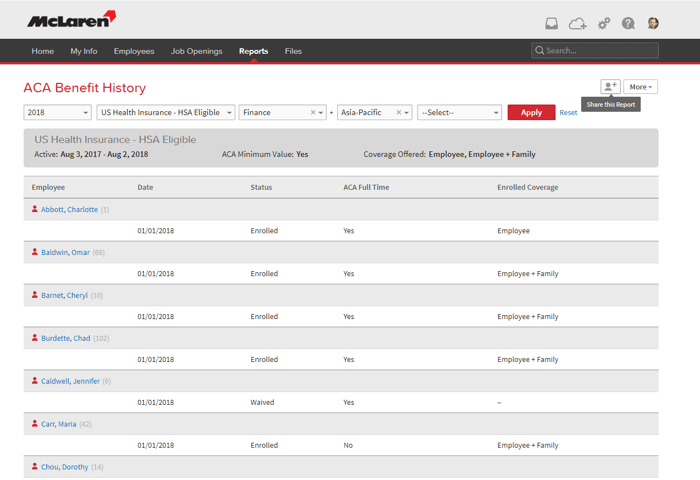Viewport: 700px width, 480px height.
Task: Click the Waived status in Caldwell's row
Action: [262, 402]
